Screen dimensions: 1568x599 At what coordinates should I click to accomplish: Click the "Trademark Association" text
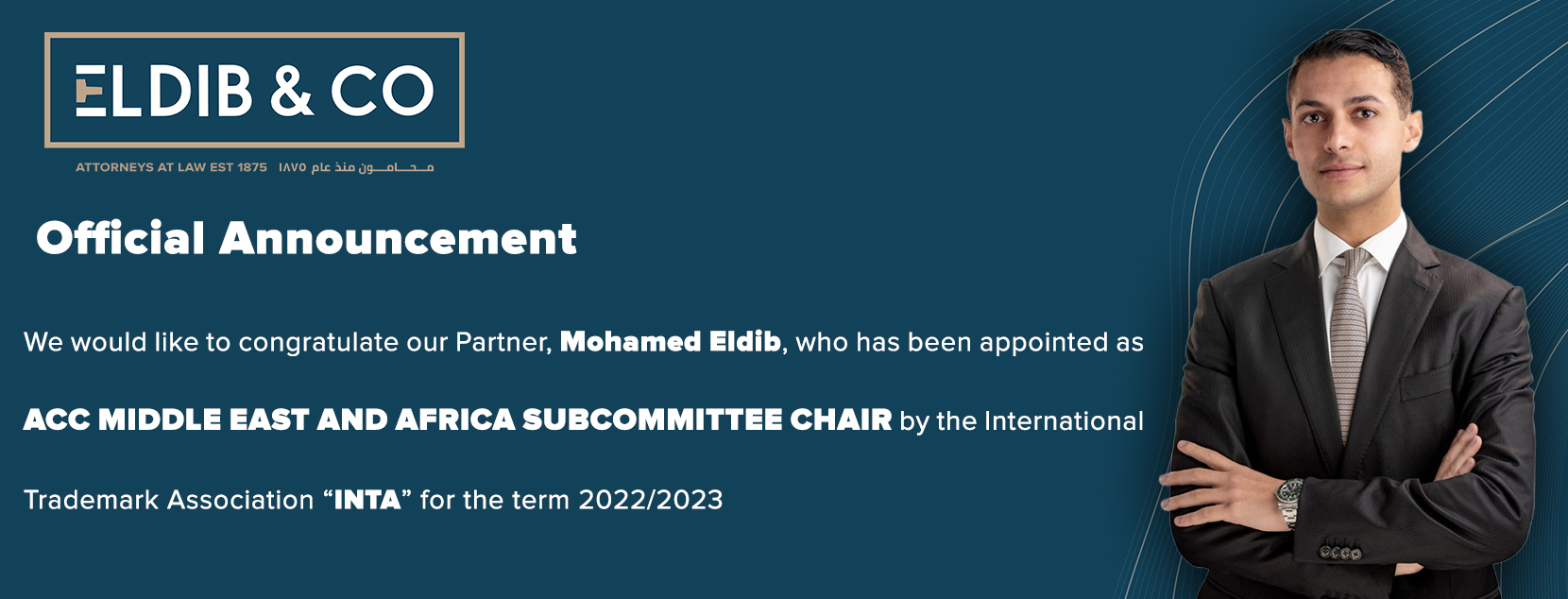tap(168, 500)
